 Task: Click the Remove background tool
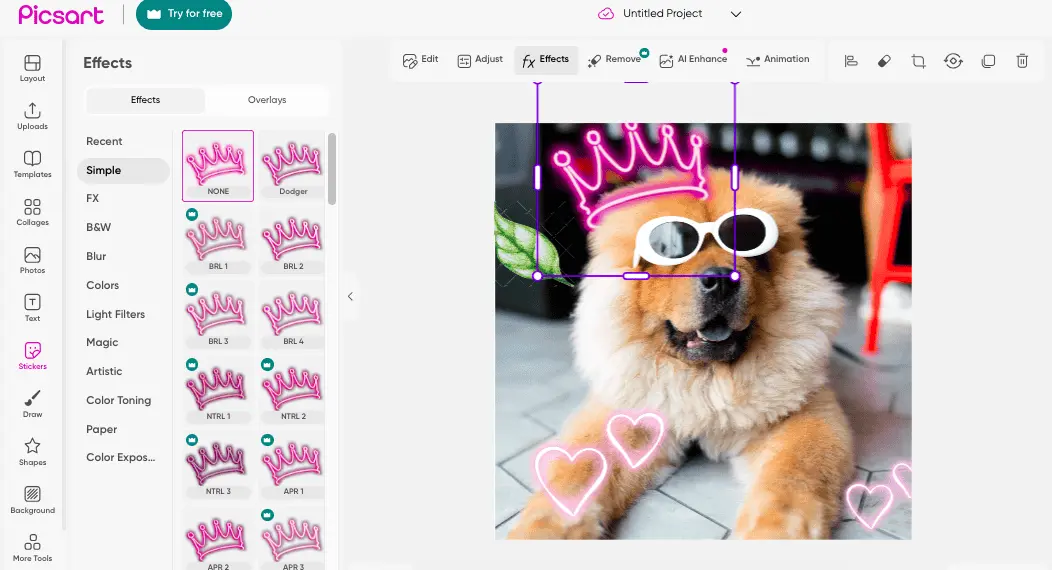pyautogui.click(x=615, y=60)
